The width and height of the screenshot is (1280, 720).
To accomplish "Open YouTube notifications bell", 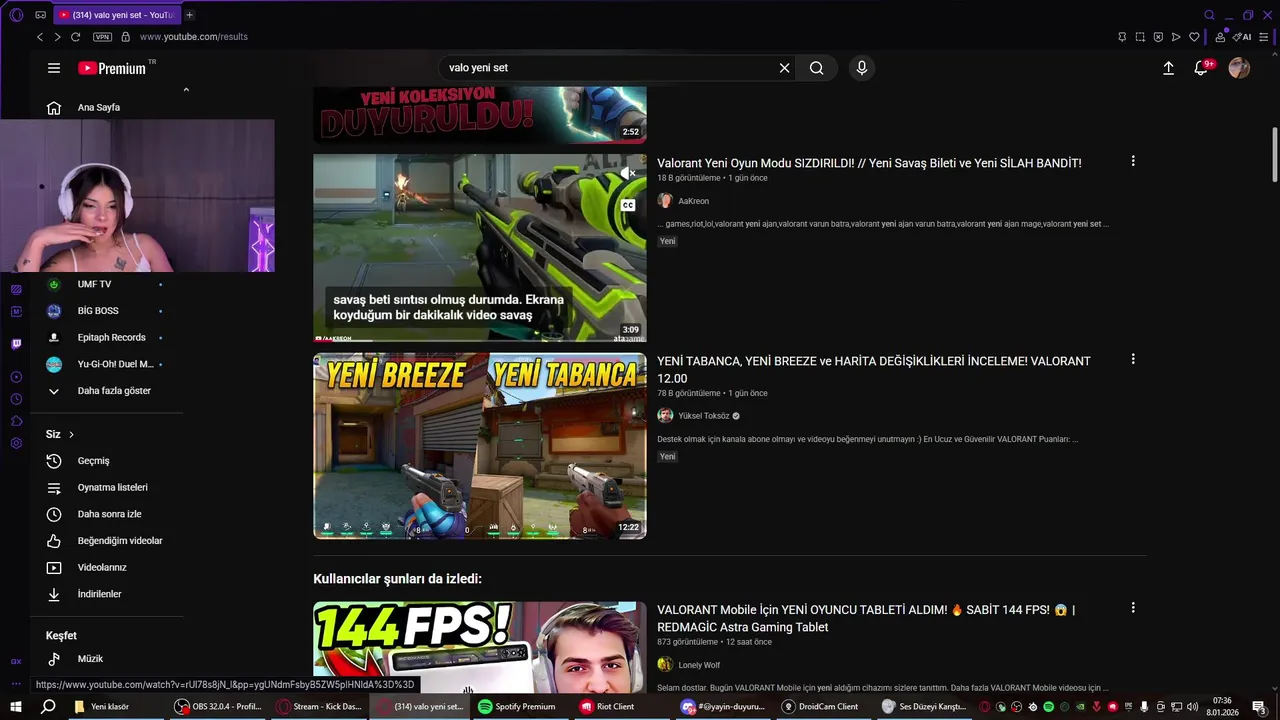I will (x=1201, y=68).
